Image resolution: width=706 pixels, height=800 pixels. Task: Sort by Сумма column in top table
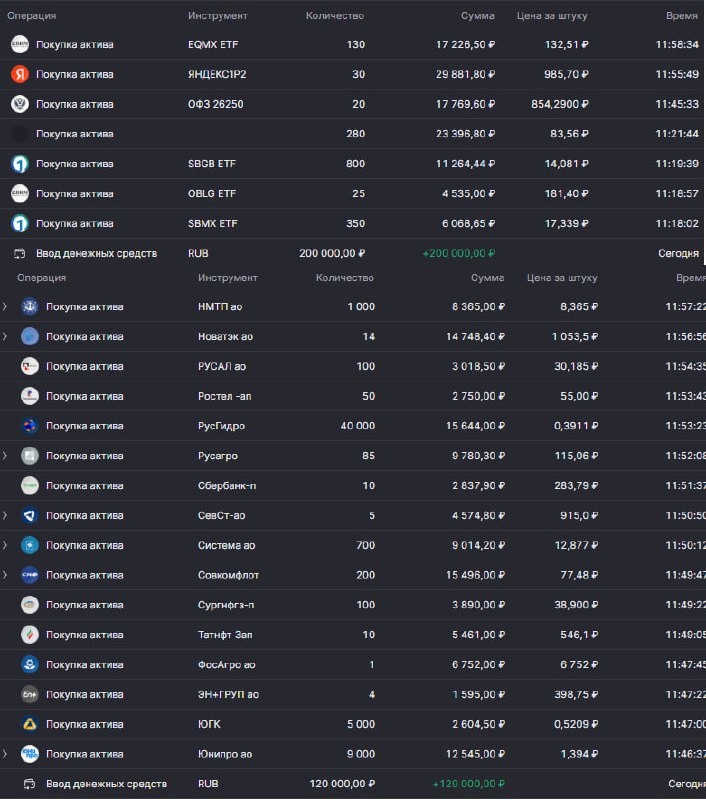click(x=477, y=16)
